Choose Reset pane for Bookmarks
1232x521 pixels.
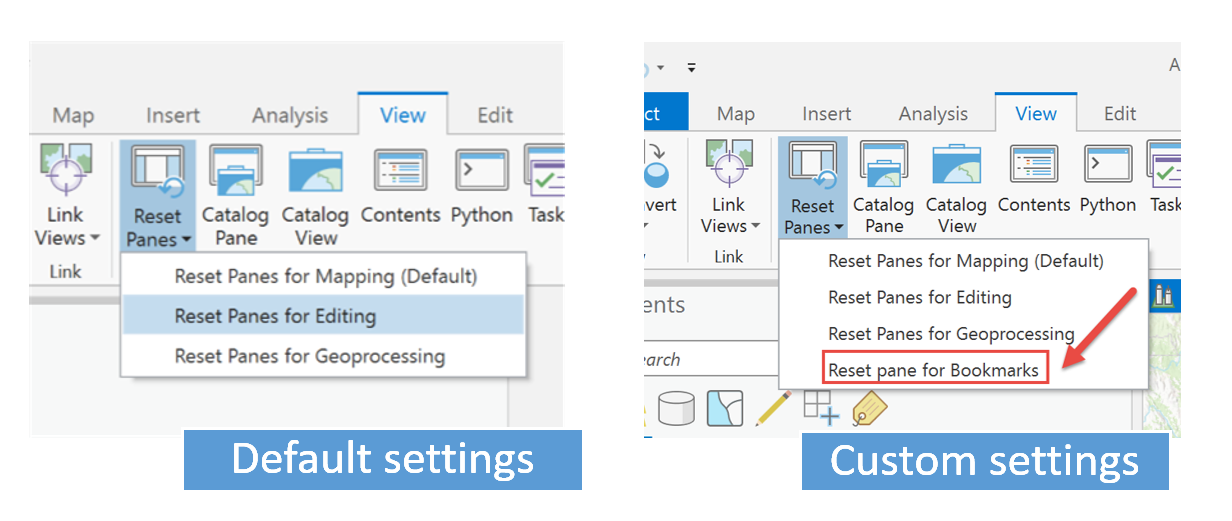pos(933,371)
